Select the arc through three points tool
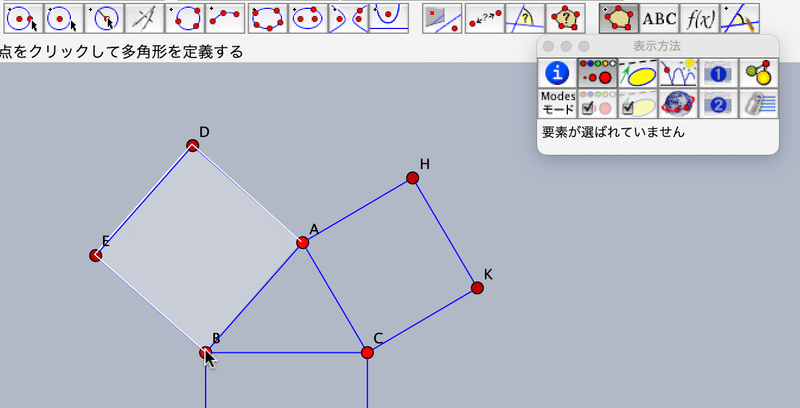This screenshot has height=408, width=800. coord(226,18)
